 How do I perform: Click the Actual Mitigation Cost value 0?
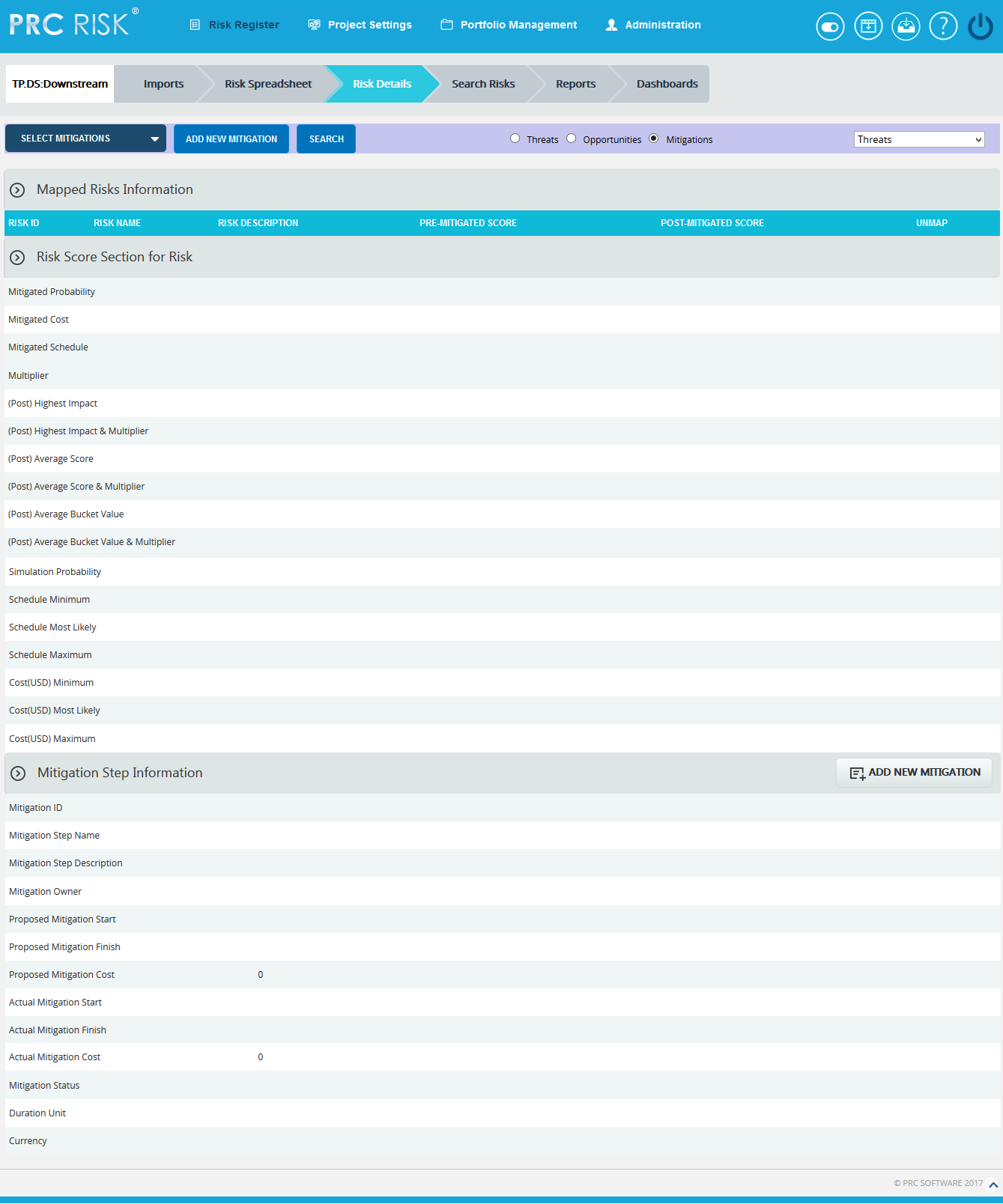261,1057
